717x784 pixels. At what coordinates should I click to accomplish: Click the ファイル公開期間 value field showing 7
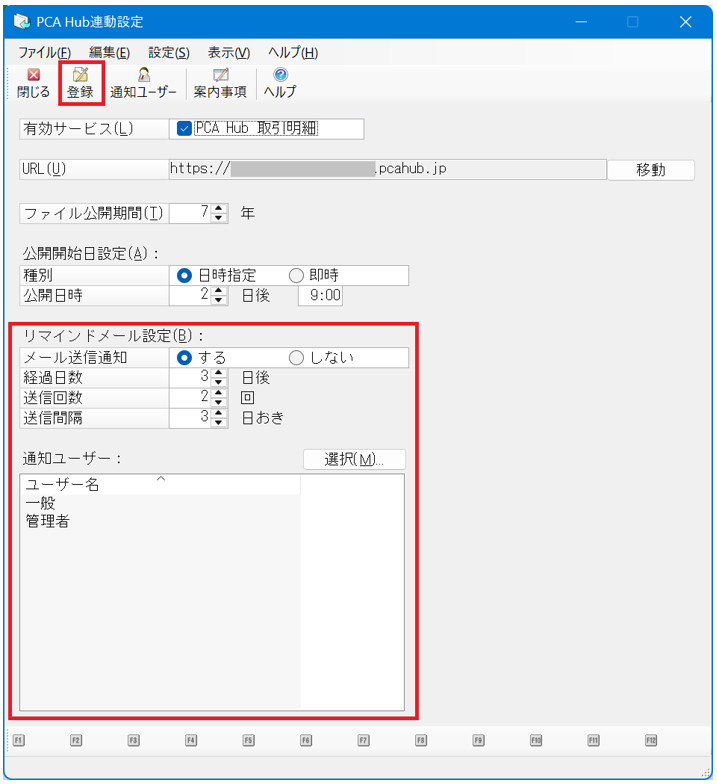click(x=191, y=213)
